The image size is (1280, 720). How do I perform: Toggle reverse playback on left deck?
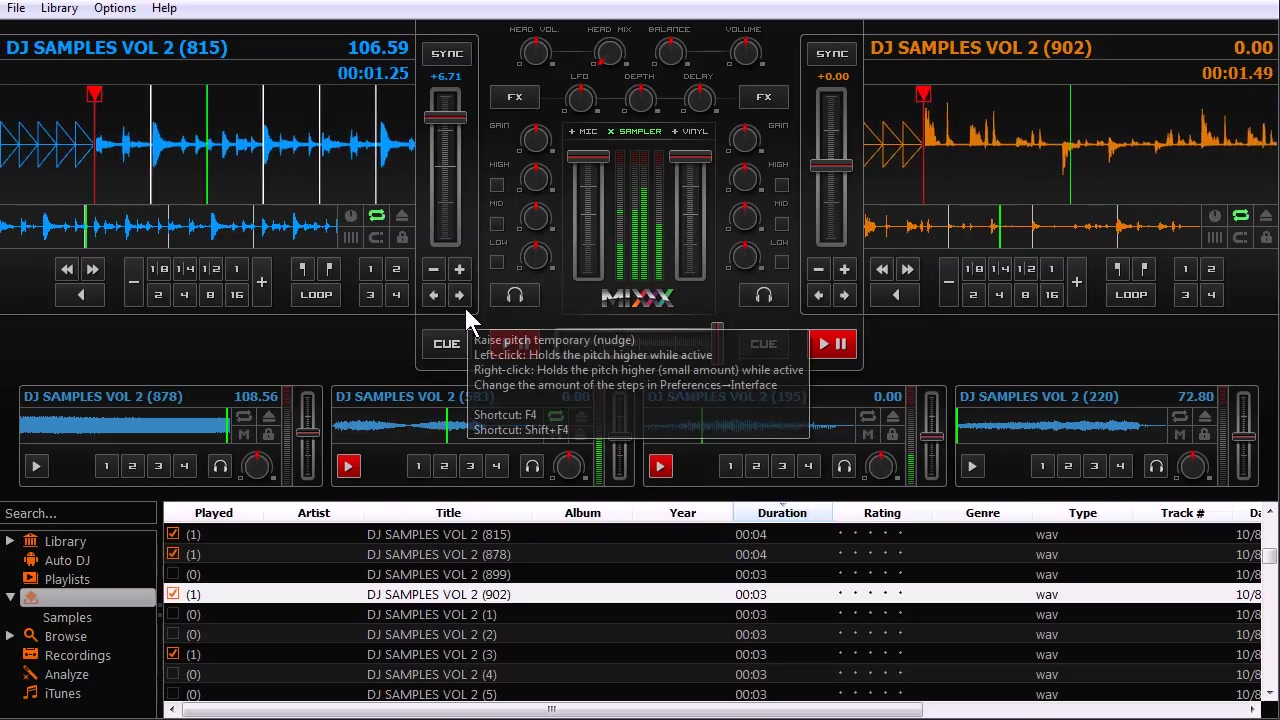[80, 295]
